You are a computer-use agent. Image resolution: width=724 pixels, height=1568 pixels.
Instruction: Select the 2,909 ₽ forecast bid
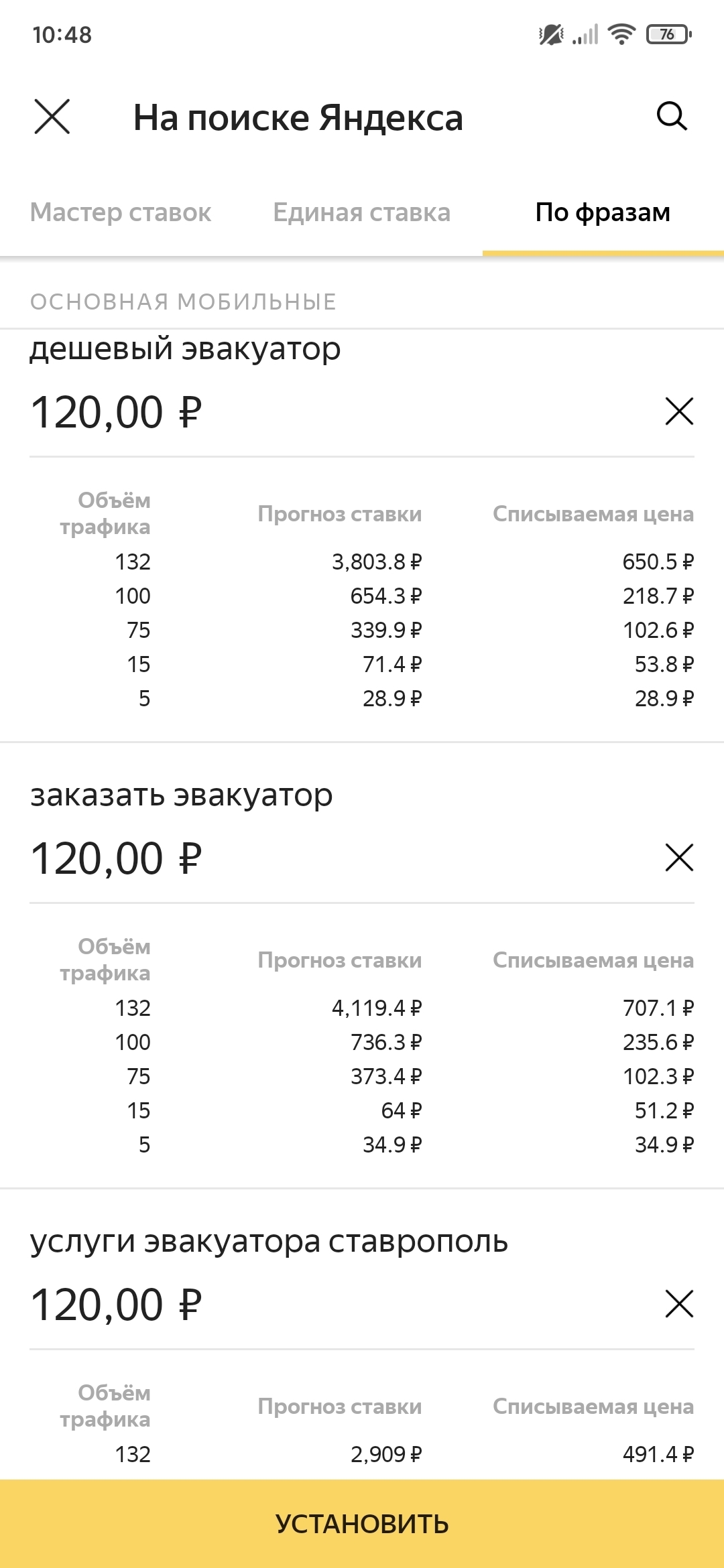tap(385, 1454)
